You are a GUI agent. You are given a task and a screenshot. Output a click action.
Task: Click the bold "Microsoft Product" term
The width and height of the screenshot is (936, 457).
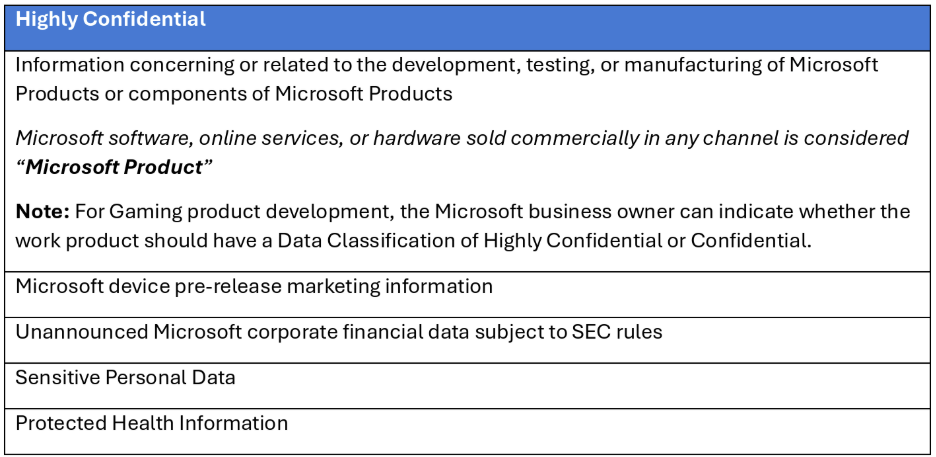[114, 167]
